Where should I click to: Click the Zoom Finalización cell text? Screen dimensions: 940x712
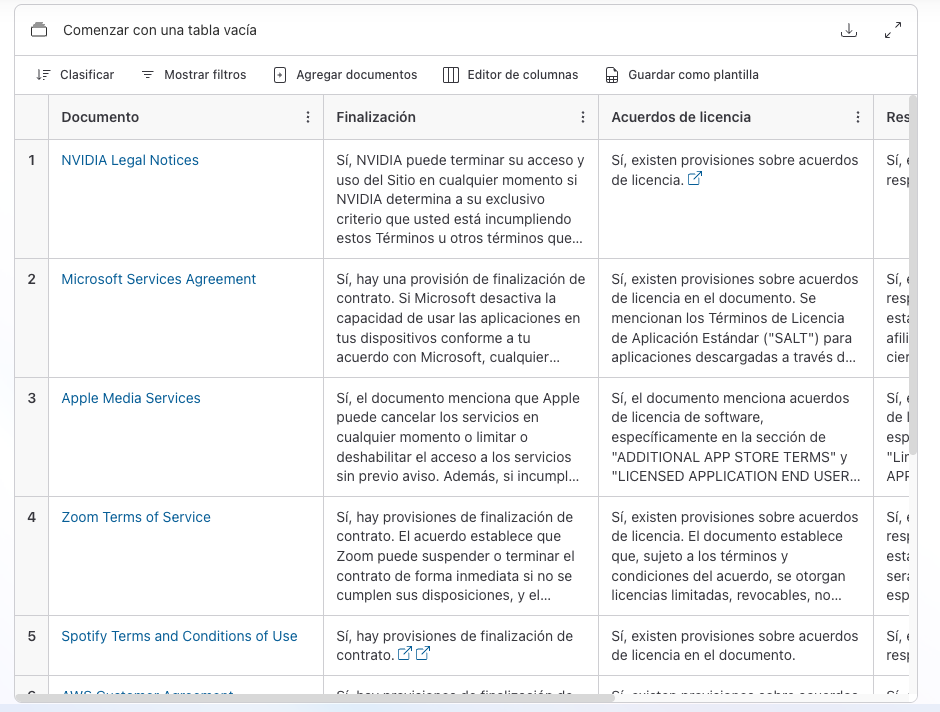456,556
